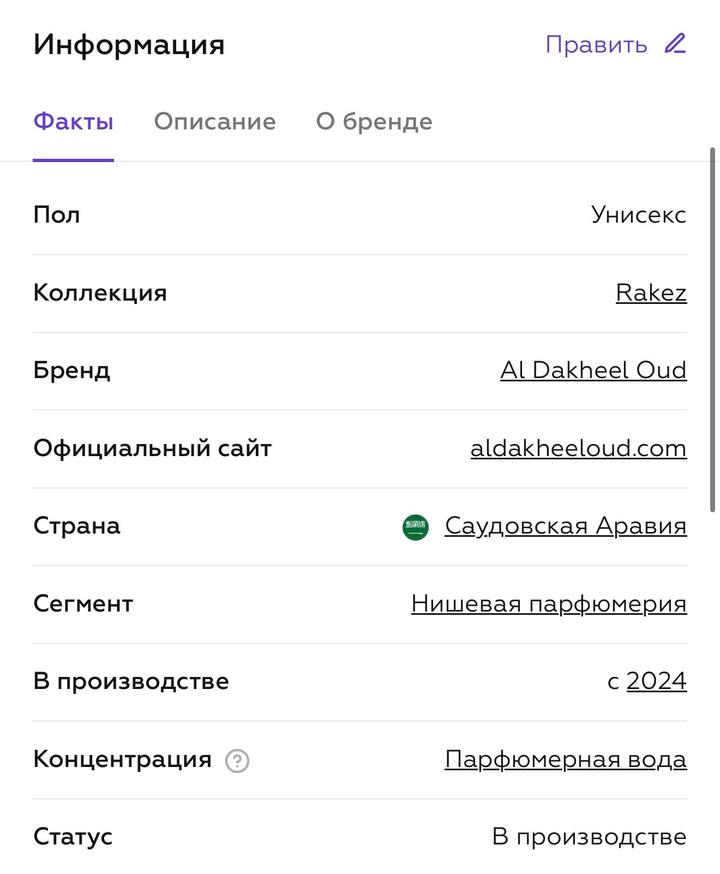Click the Статус row label
Image resolution: width=720 pixels, height=874 pixels.
click(73, 837)
